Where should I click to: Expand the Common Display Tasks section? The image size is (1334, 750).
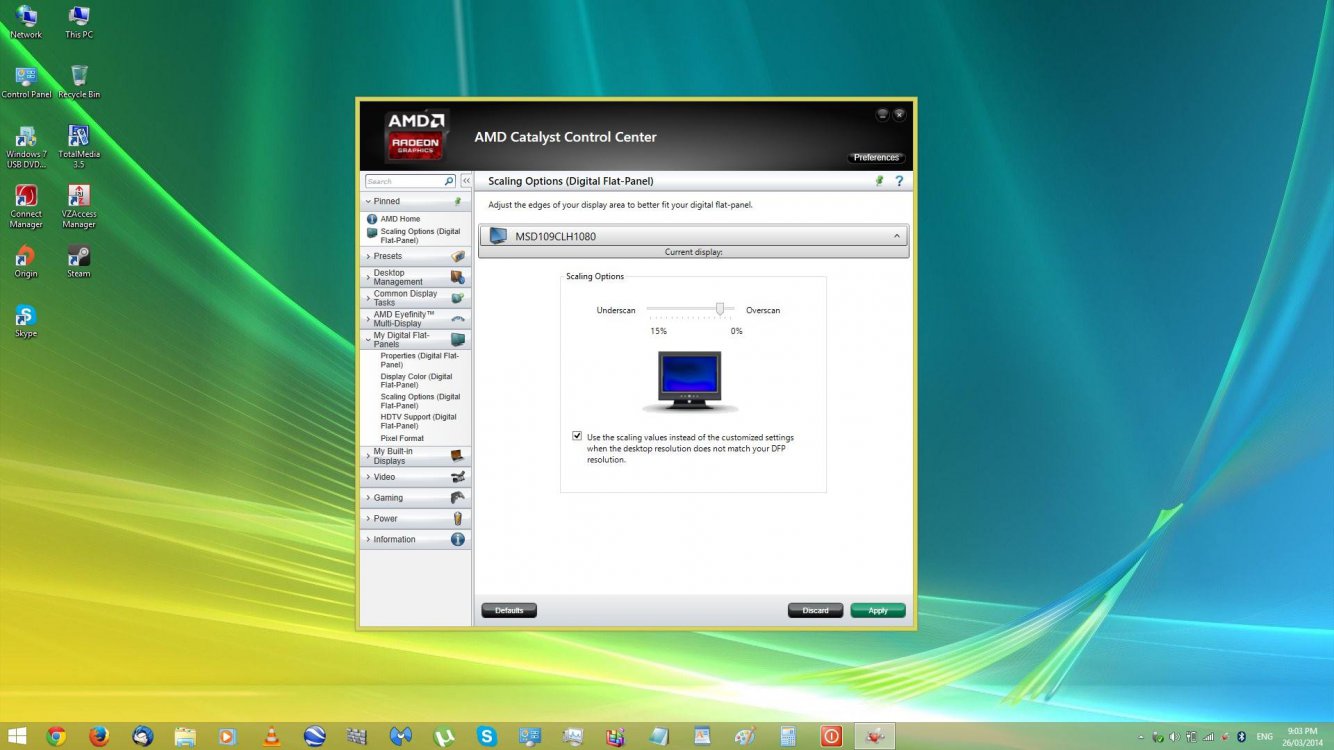click(415, 298)
